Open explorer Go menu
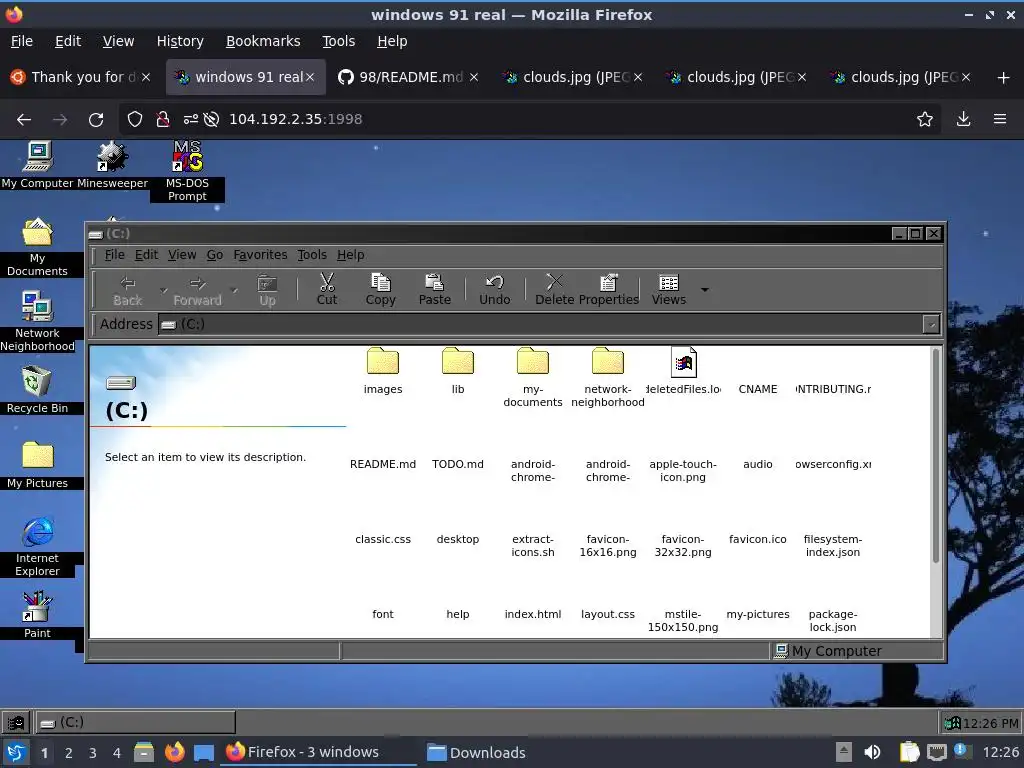This screenshot has width=1024, height=768. (215, 255)
